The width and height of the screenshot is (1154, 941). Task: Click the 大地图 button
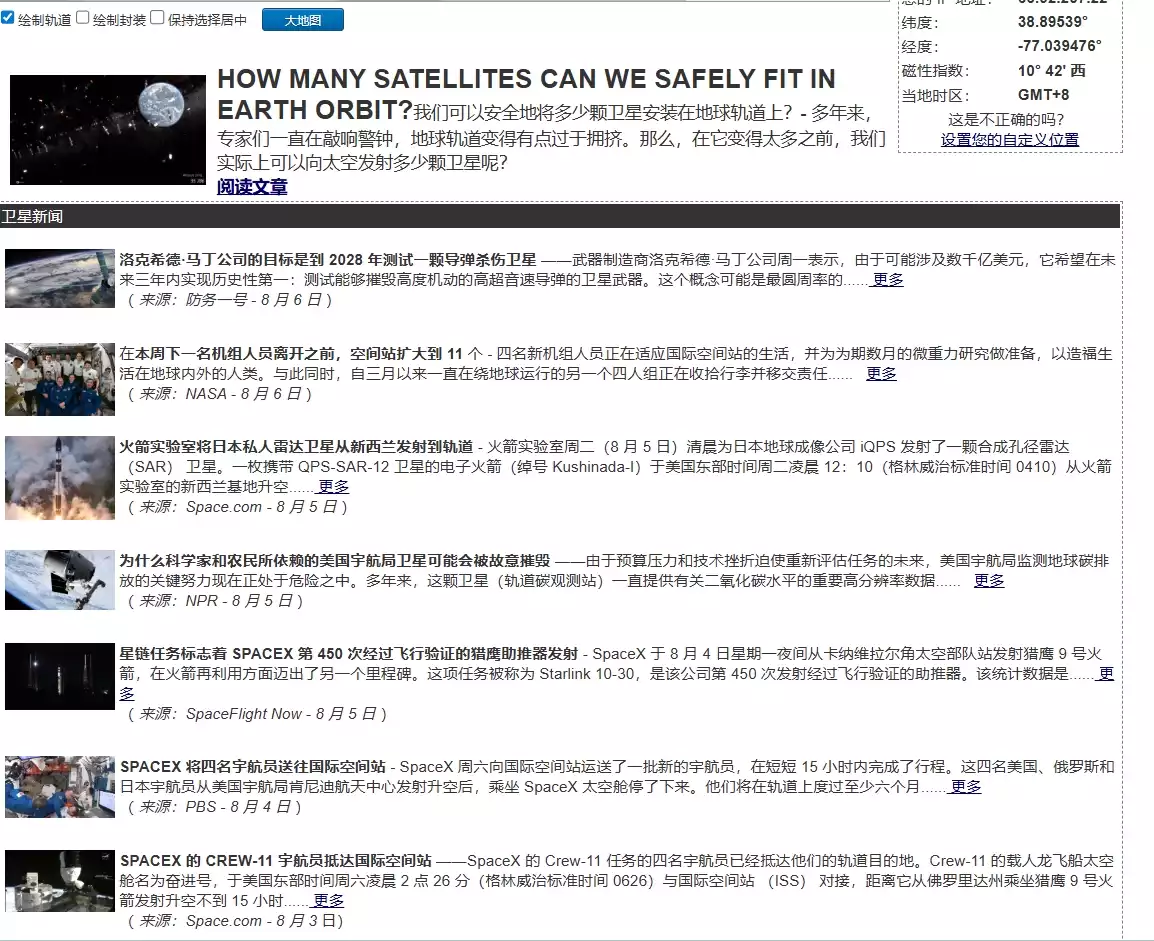pyautogui.click(x=302, y=20)
